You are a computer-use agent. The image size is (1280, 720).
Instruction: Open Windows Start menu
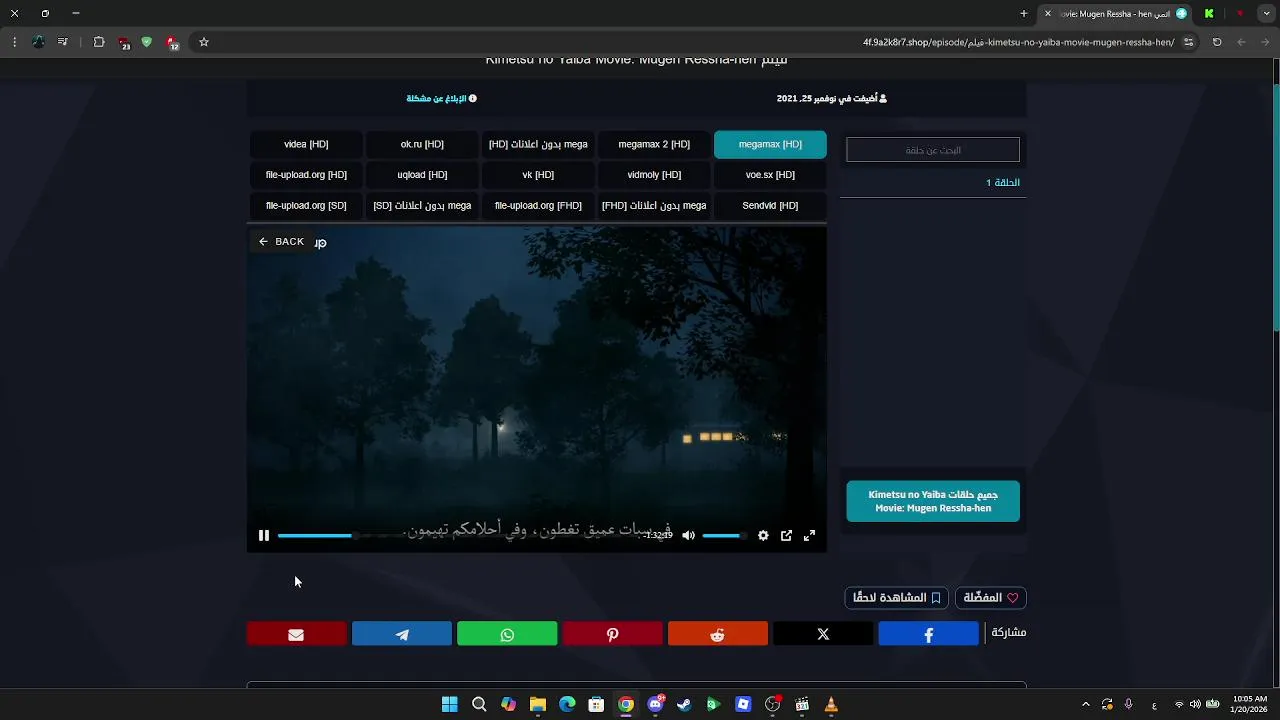point(450,704)
